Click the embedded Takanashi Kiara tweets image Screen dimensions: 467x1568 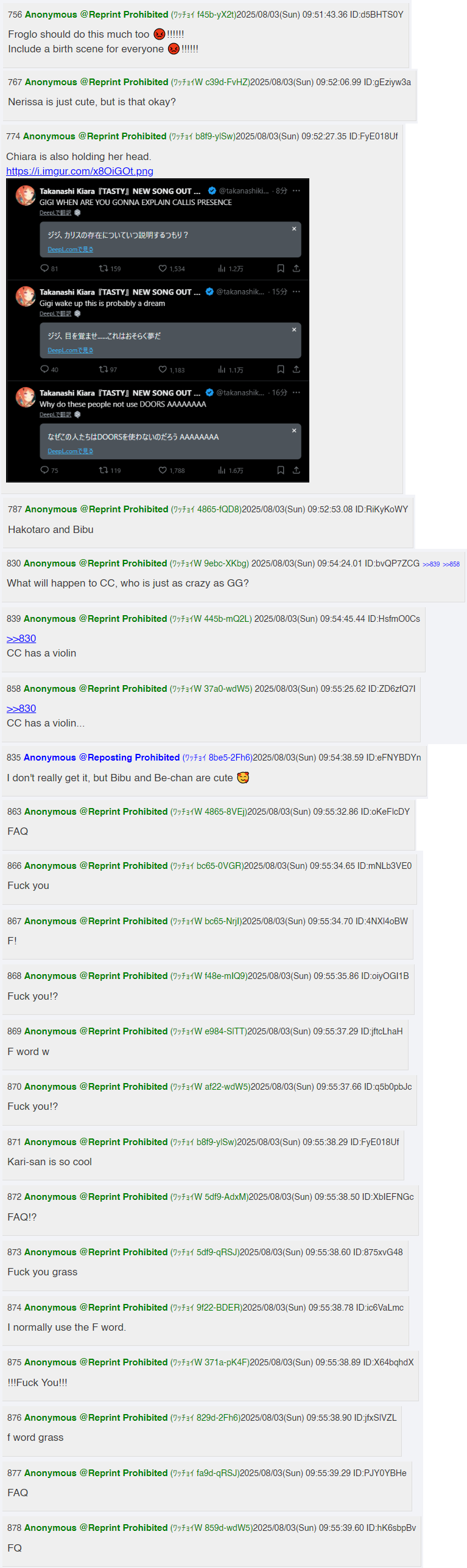pos(158,330)
